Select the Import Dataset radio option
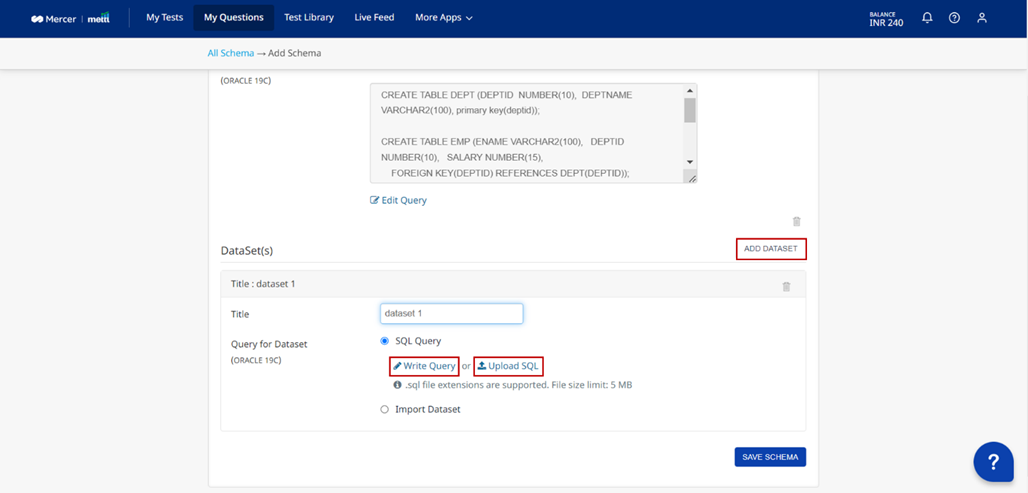This screenshot has height=493, width=1028. [385, 409]
